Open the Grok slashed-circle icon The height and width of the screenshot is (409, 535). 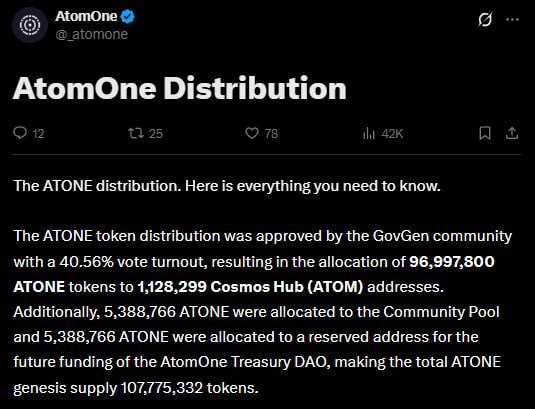tap(485, 19)
